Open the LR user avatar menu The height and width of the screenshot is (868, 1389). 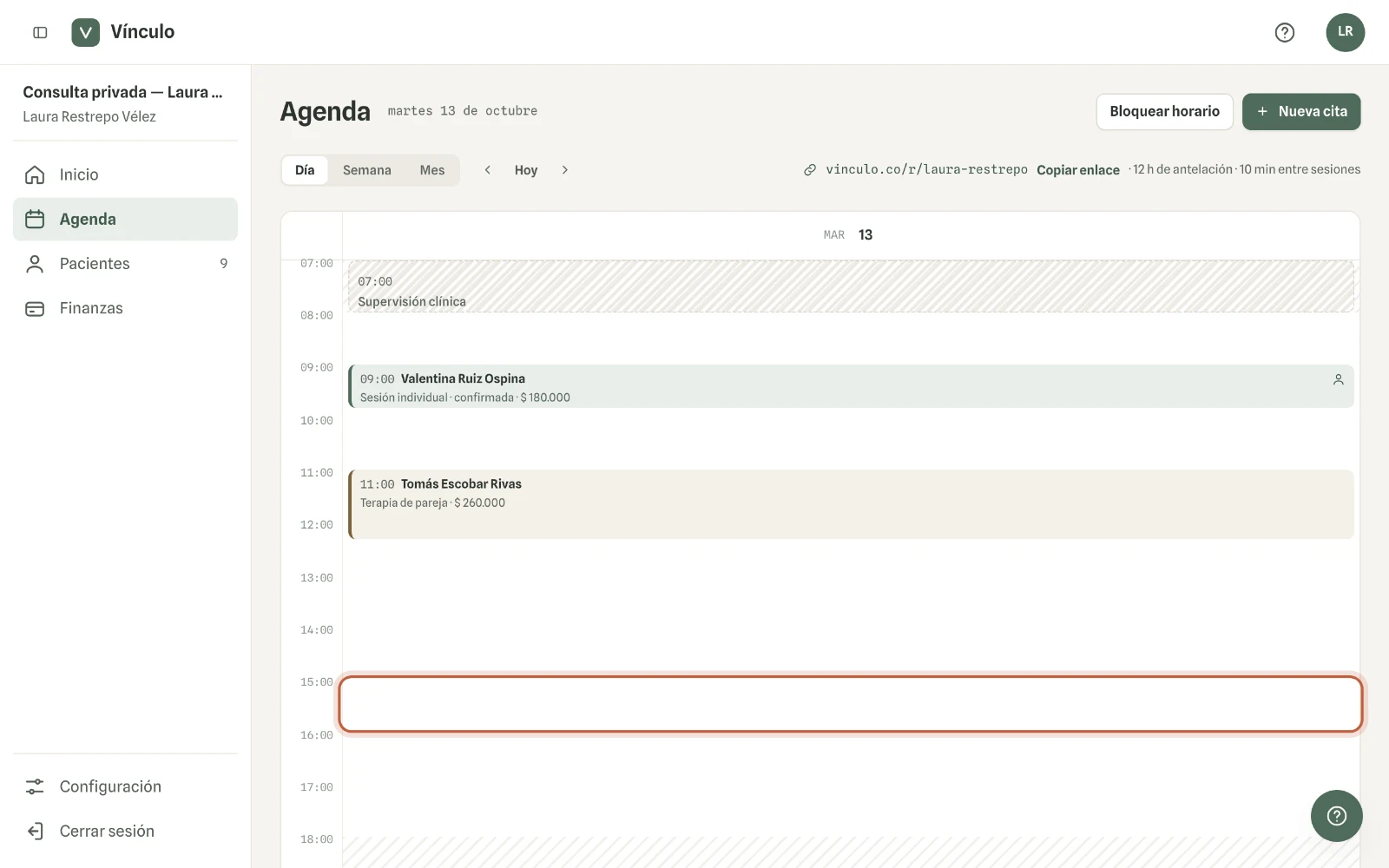[1345, 32]
